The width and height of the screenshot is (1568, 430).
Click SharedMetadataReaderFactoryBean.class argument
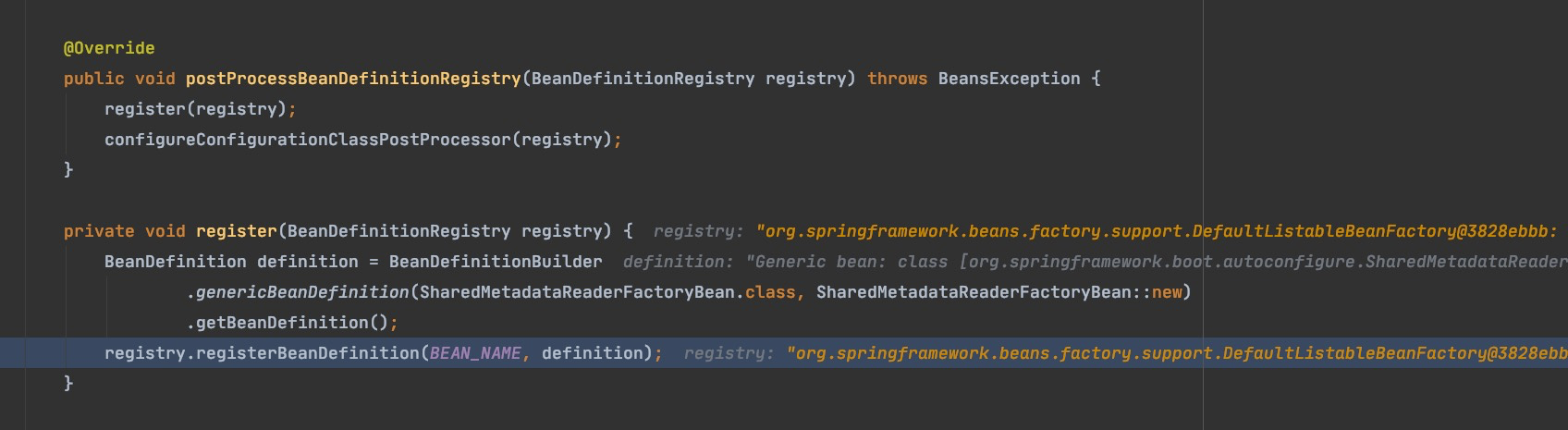point(607,292)
